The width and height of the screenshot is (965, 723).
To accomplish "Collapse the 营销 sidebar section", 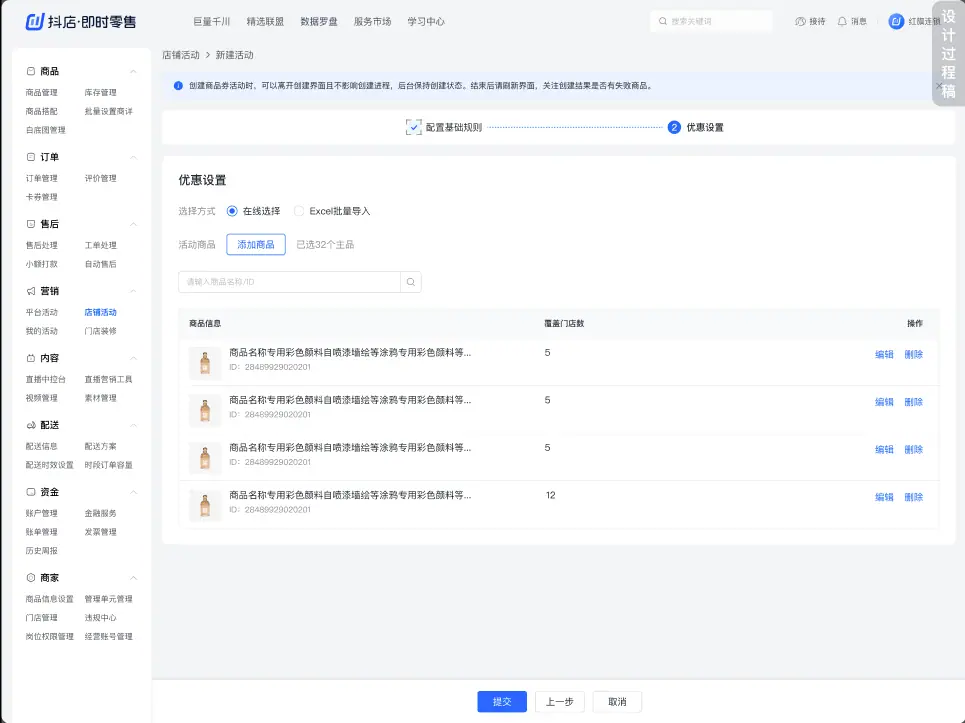I will 134,291.
